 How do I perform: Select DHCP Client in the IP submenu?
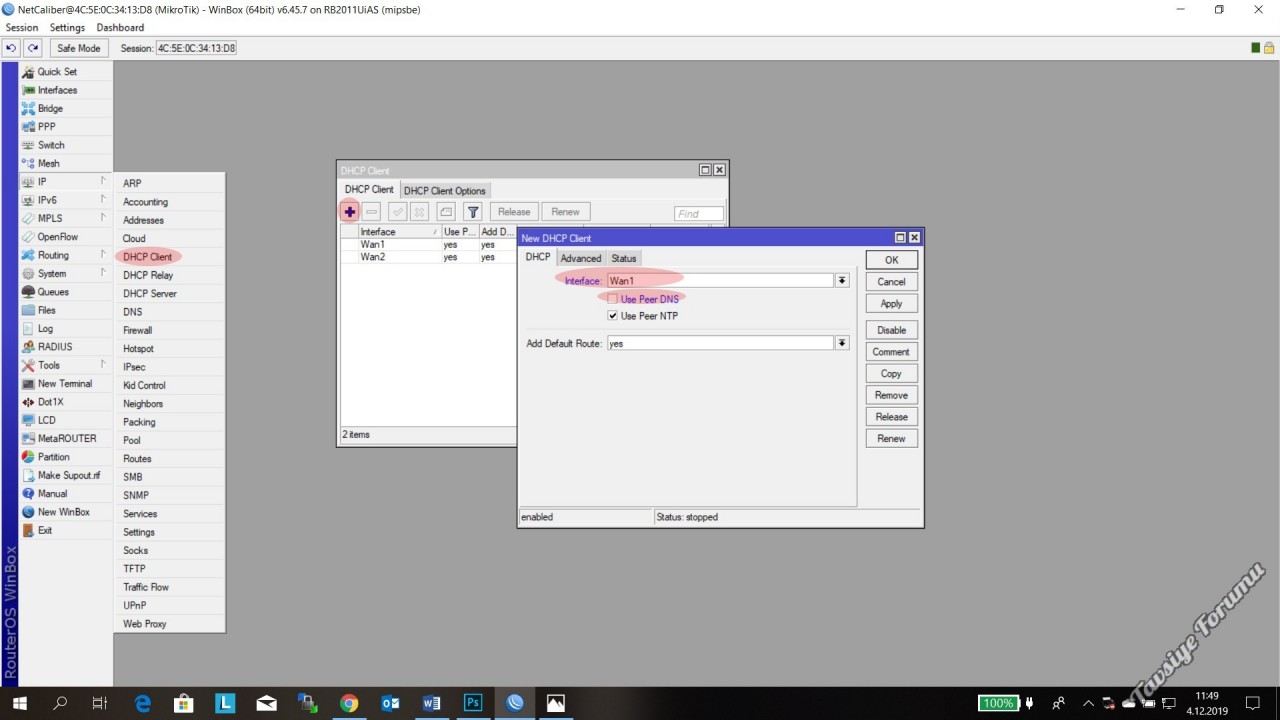point(148,257)
